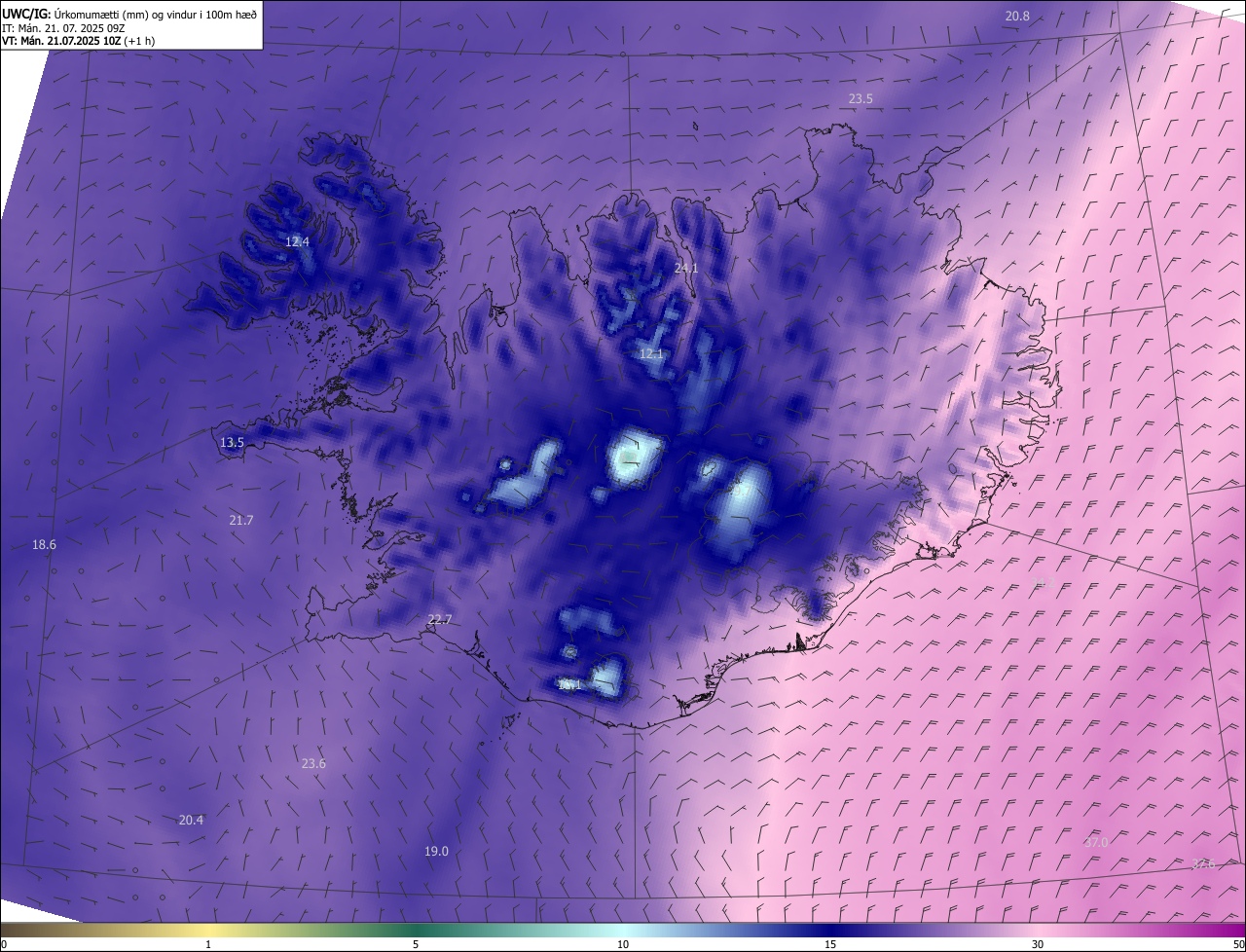Click the 21.7 value label
This screenshot has width=1246, height=952.
tap(240, 521)
